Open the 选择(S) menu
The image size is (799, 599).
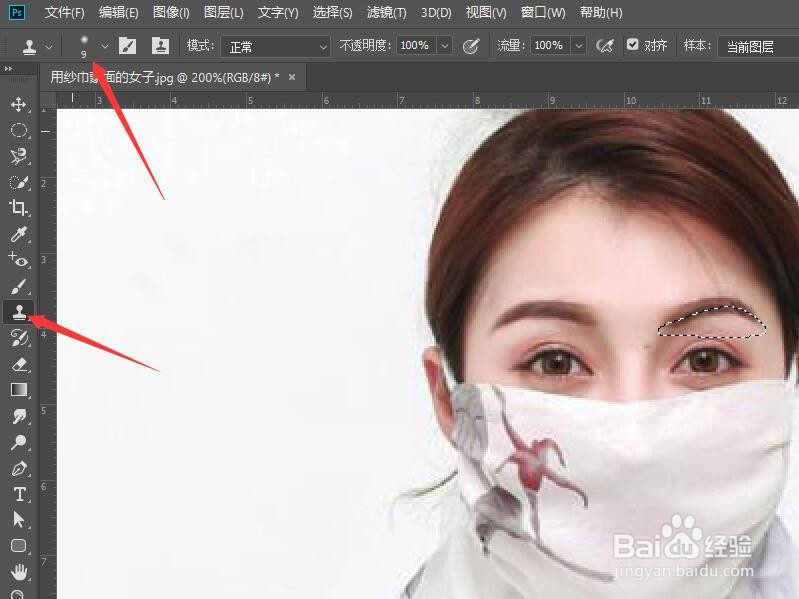click(333, 13)
